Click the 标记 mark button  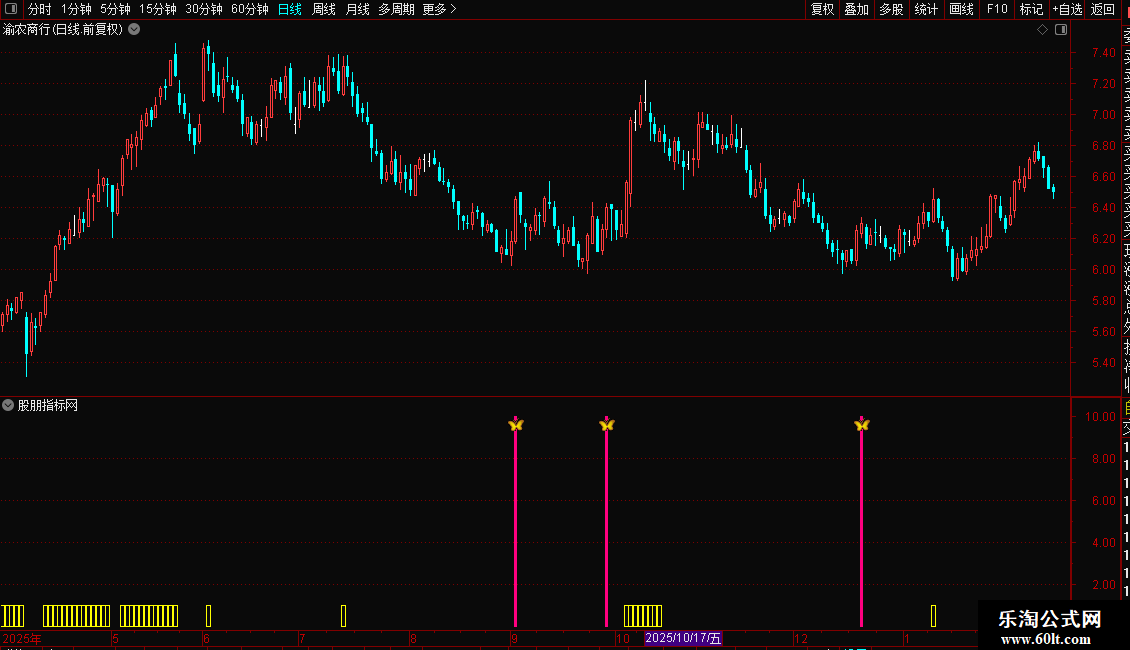pos(1031,9)
